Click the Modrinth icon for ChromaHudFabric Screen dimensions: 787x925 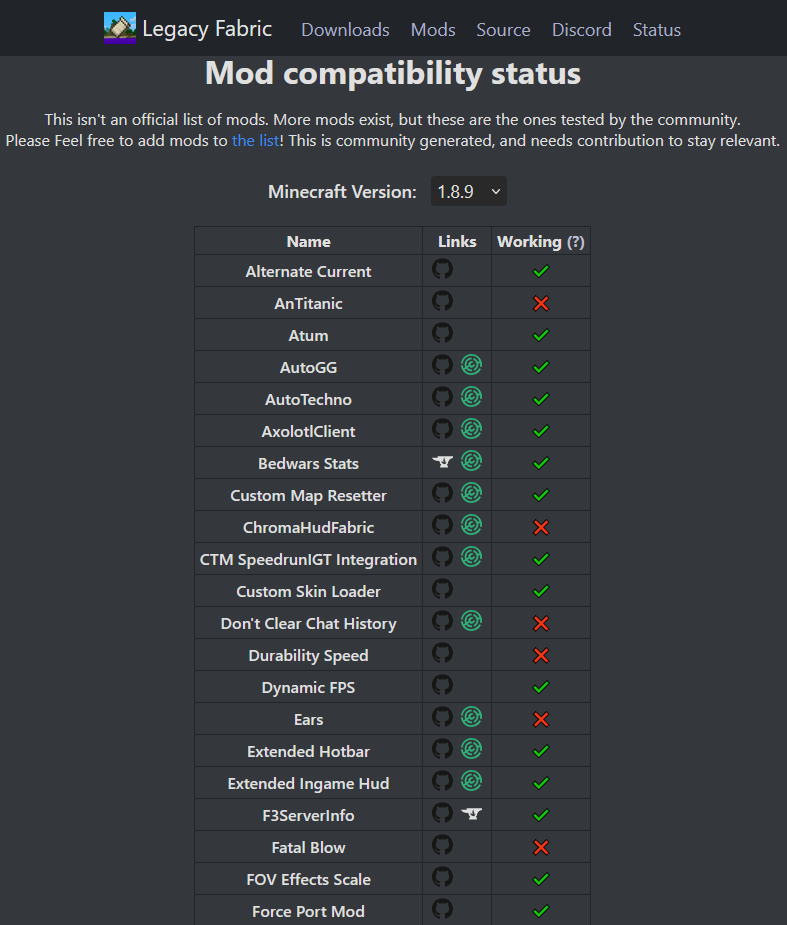[471, 525]
